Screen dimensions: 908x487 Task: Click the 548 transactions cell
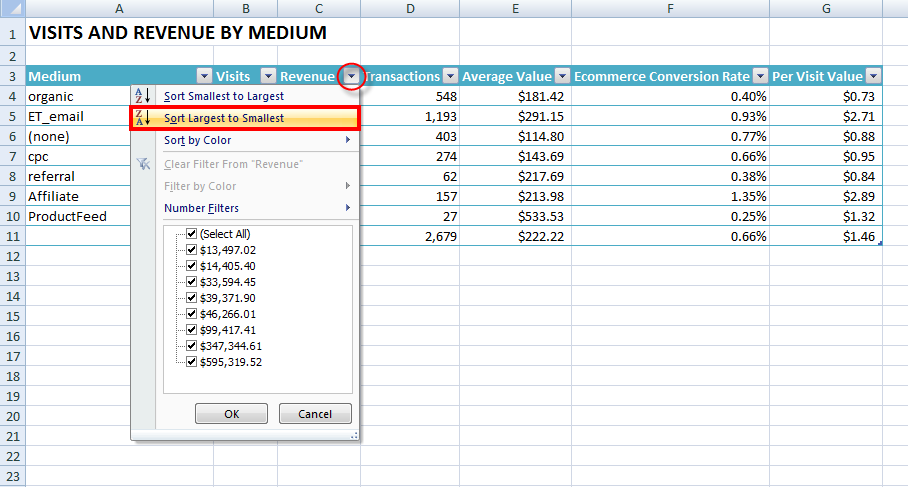tap(410, 96)
